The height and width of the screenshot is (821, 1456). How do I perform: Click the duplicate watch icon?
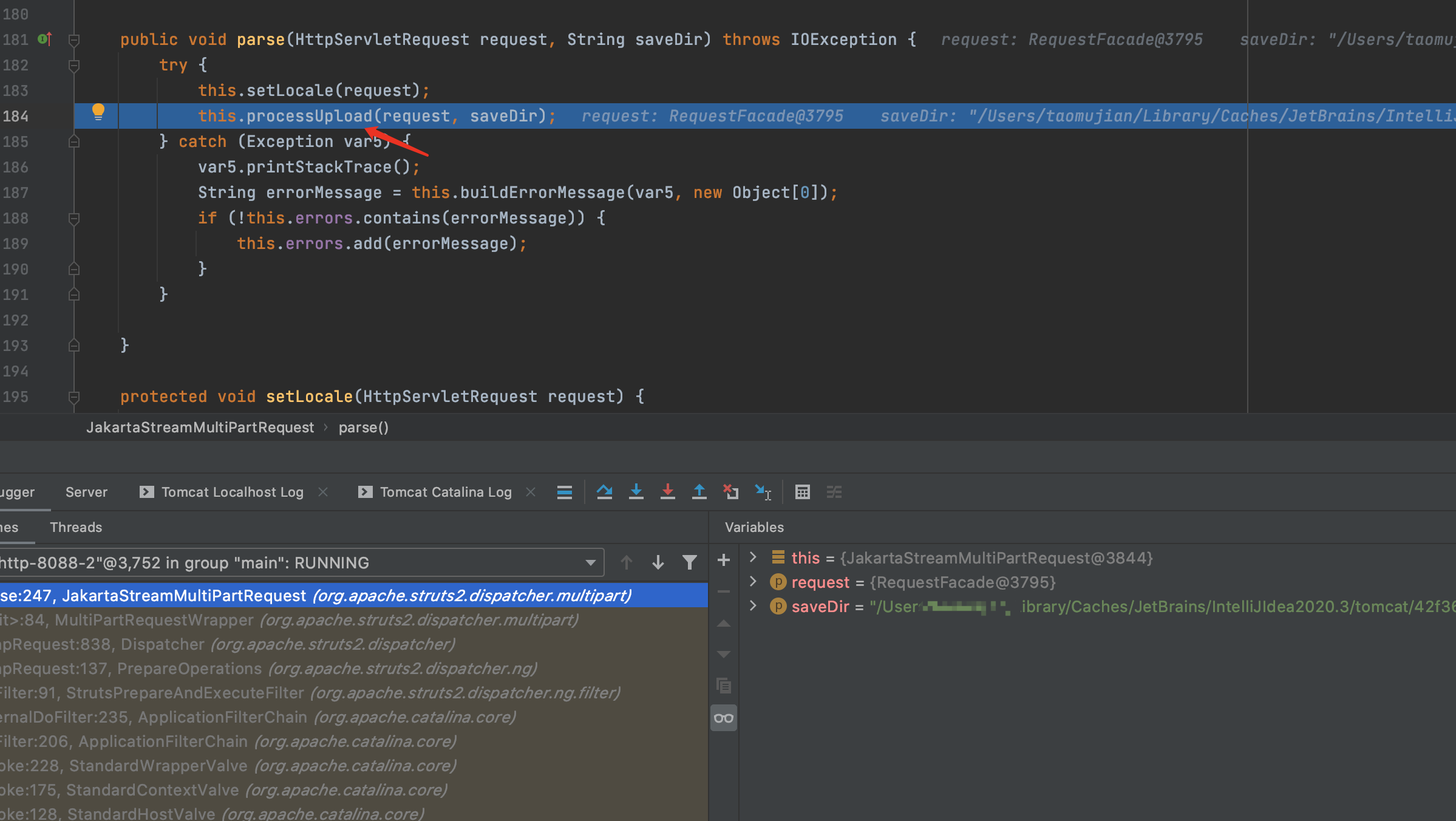[x=724, y=686]
